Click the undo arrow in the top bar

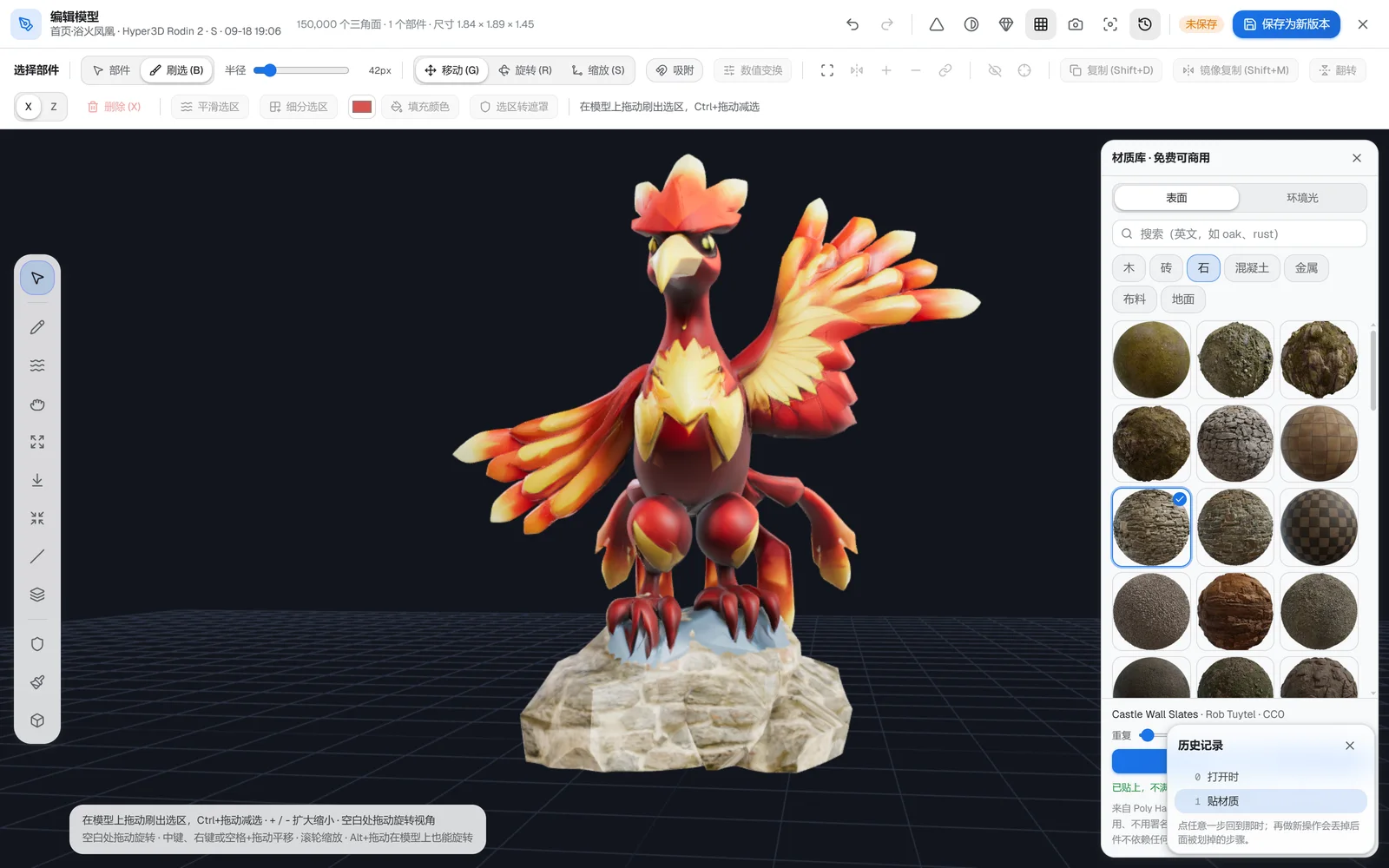[x=852, y=24]
